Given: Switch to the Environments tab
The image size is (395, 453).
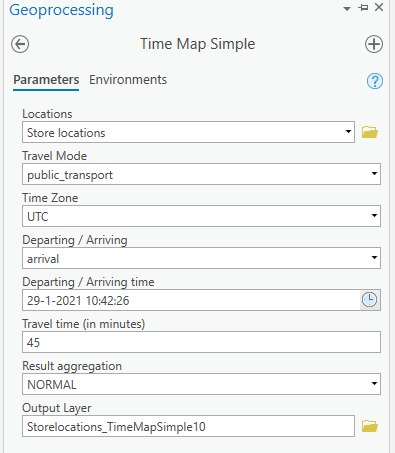Looking at the screenshot, I should (x=128, y=80).
